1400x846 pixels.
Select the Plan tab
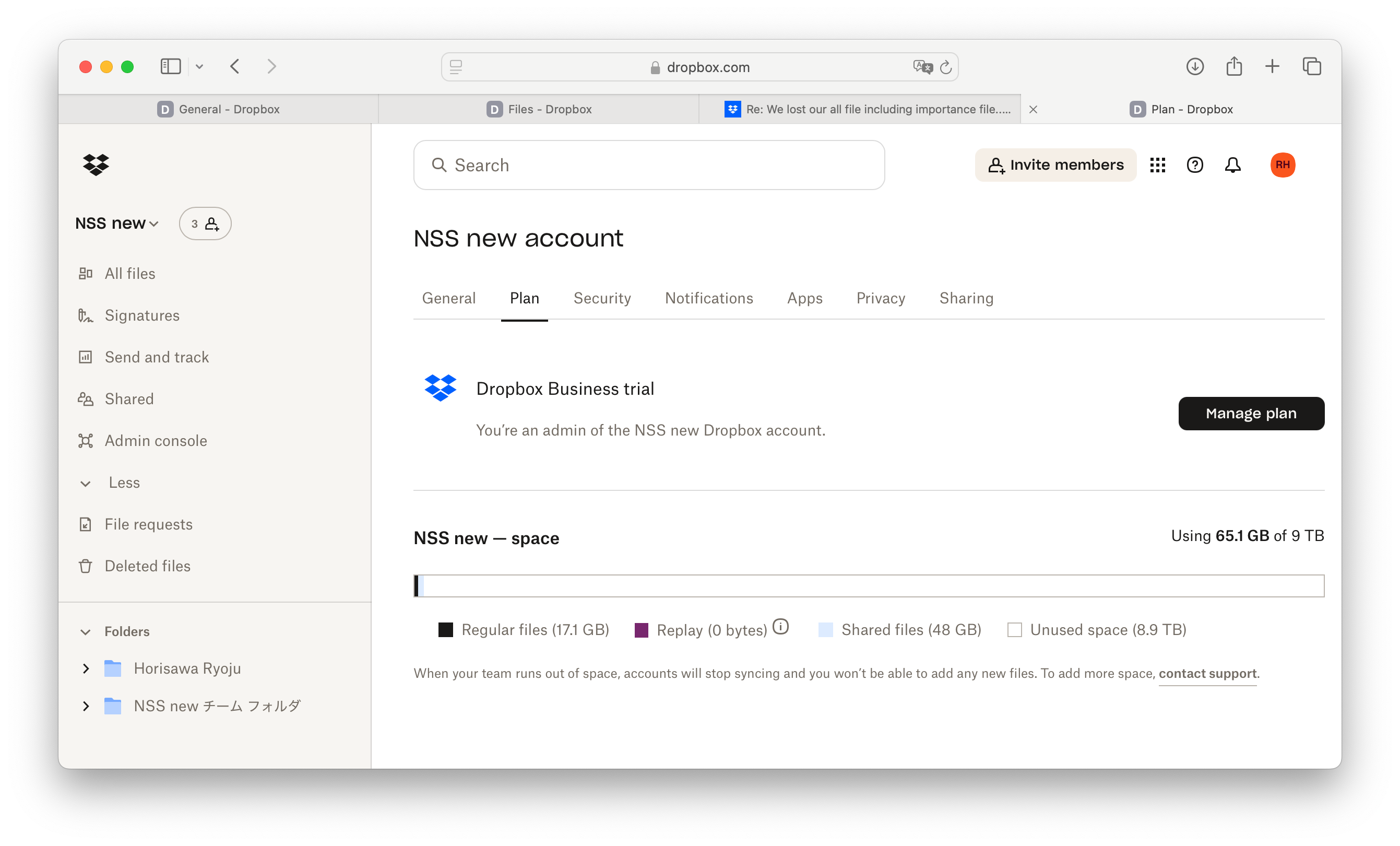[525, 298]
